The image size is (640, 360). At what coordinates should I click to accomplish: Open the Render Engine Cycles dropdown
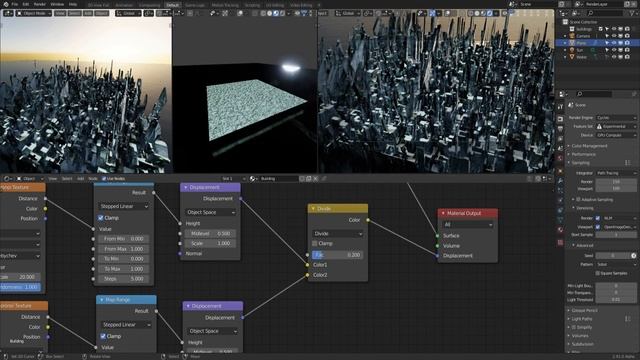pos(616,118)
